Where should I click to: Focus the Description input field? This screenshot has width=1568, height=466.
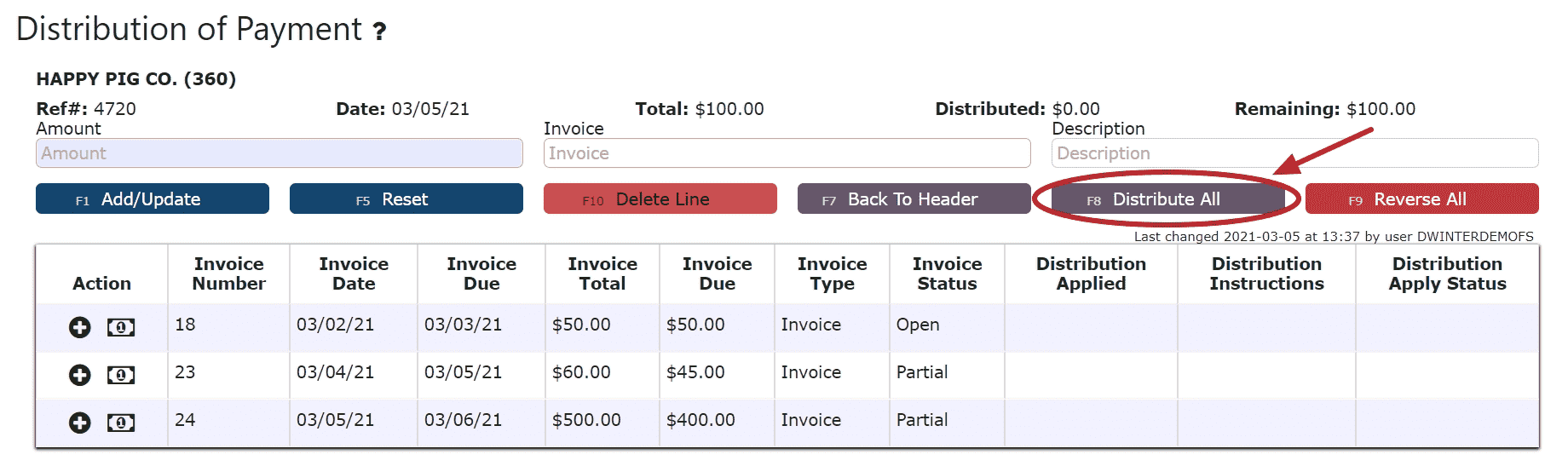[1295, 153]
